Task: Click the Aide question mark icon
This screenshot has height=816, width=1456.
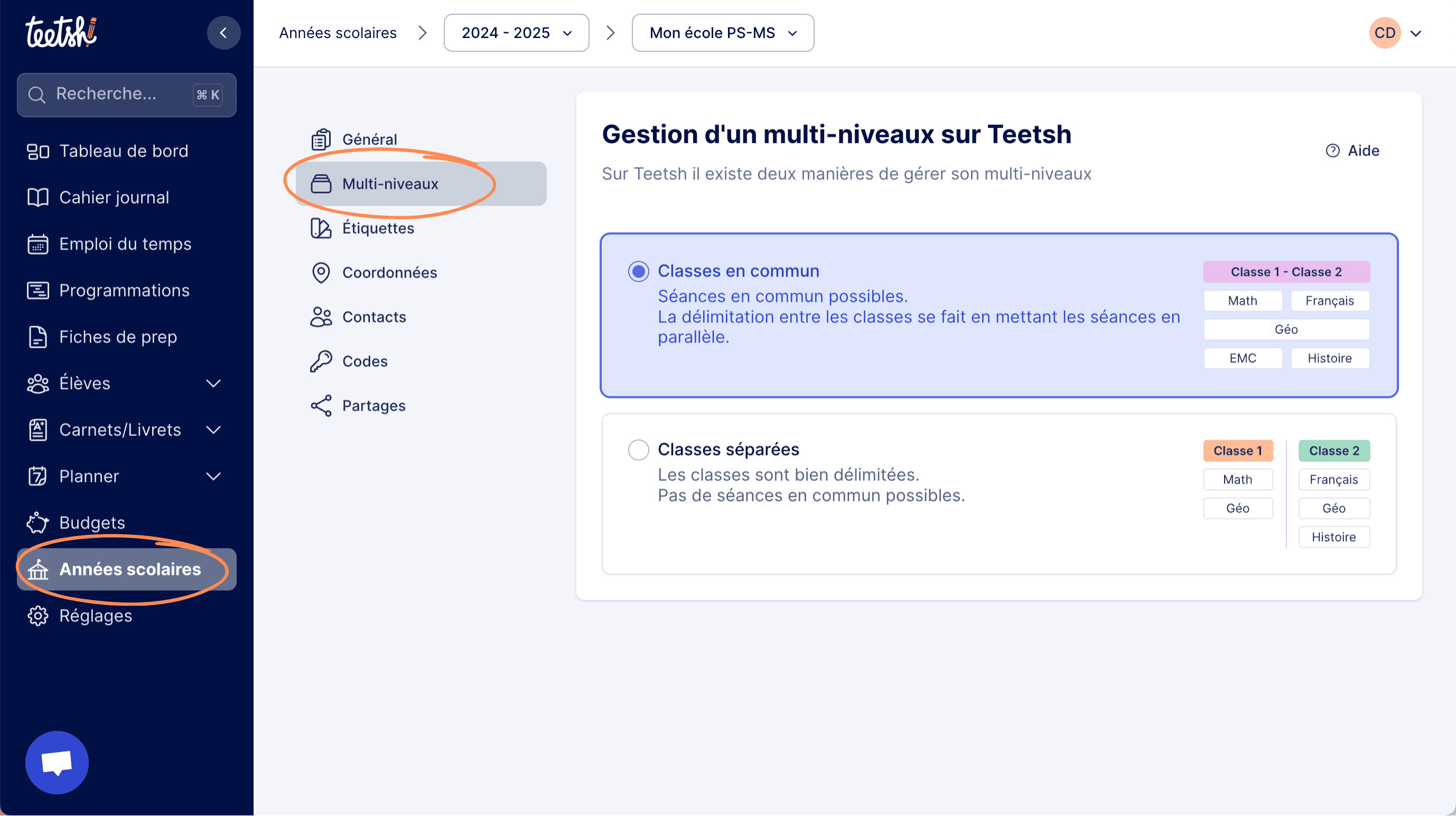Action: click(x=1332, y=151)
